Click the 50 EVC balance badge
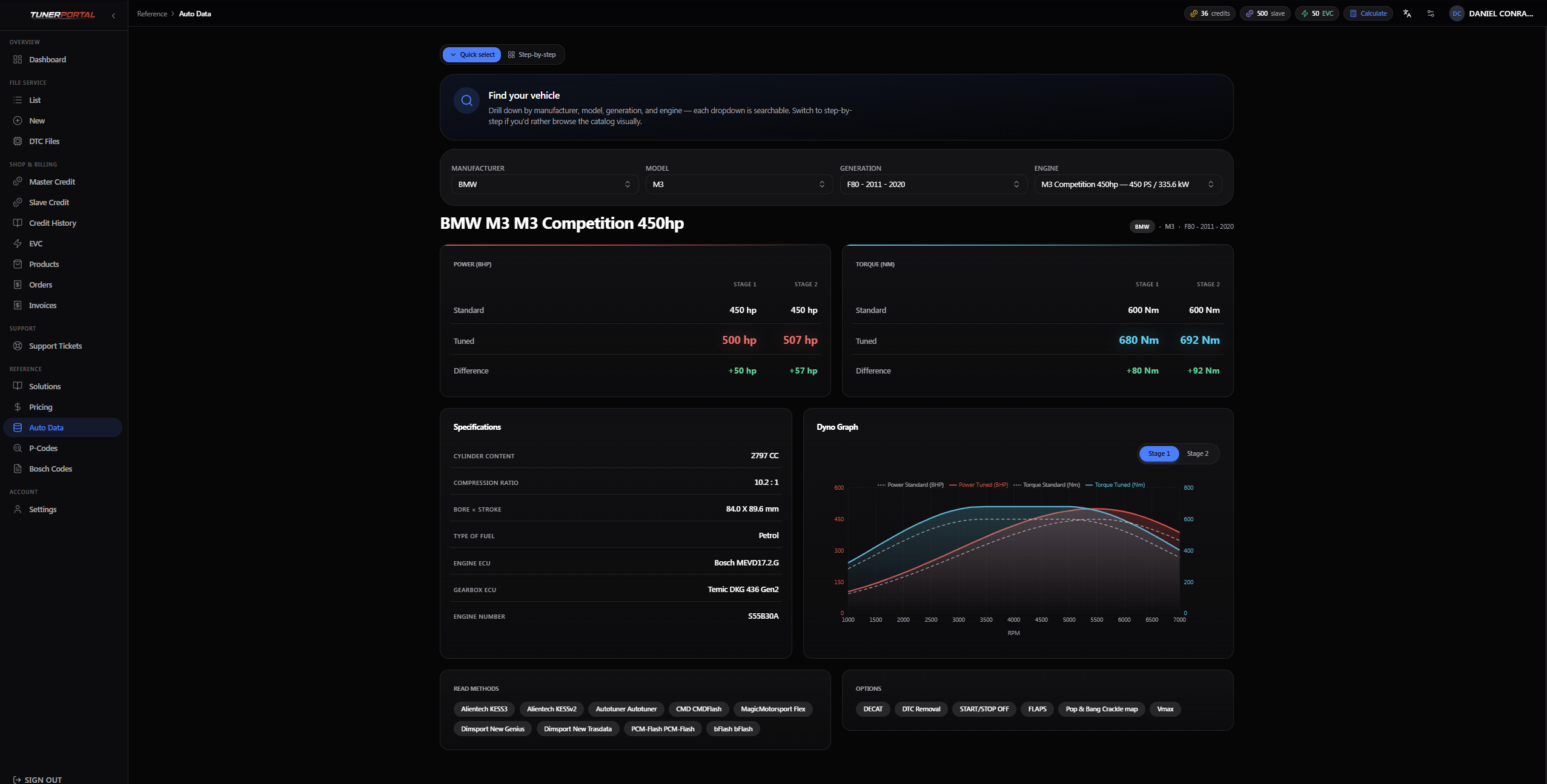Screen dimensions: 1547x784 (x=1317, y=13)
